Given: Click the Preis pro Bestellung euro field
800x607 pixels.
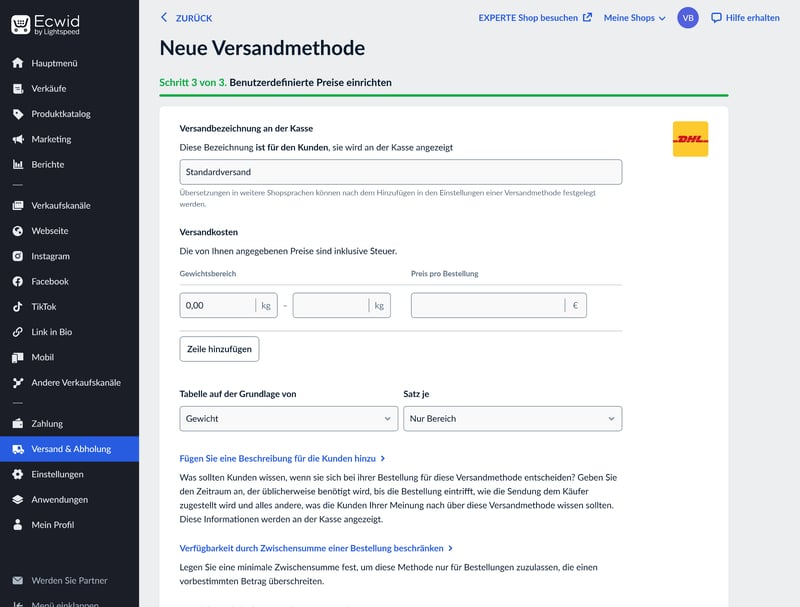Looking at the screenshot, I should pos(499,305).
